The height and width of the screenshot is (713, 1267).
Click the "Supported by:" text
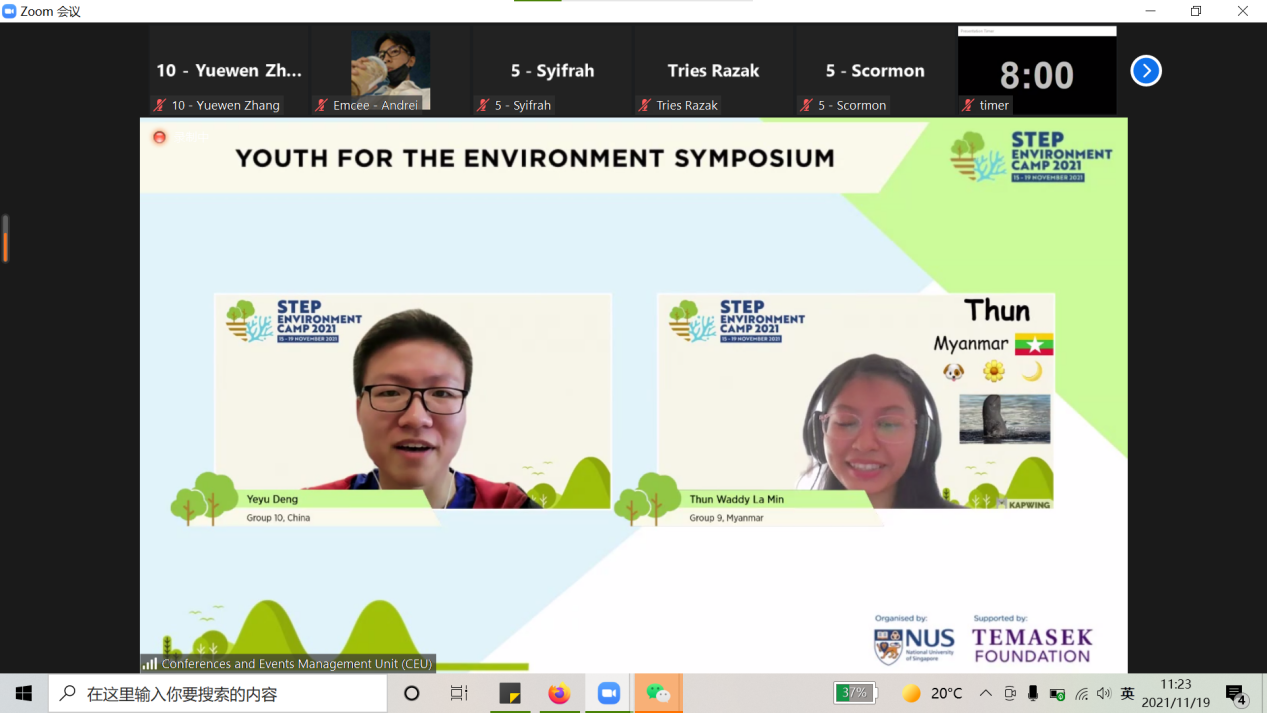[1000, 618]
